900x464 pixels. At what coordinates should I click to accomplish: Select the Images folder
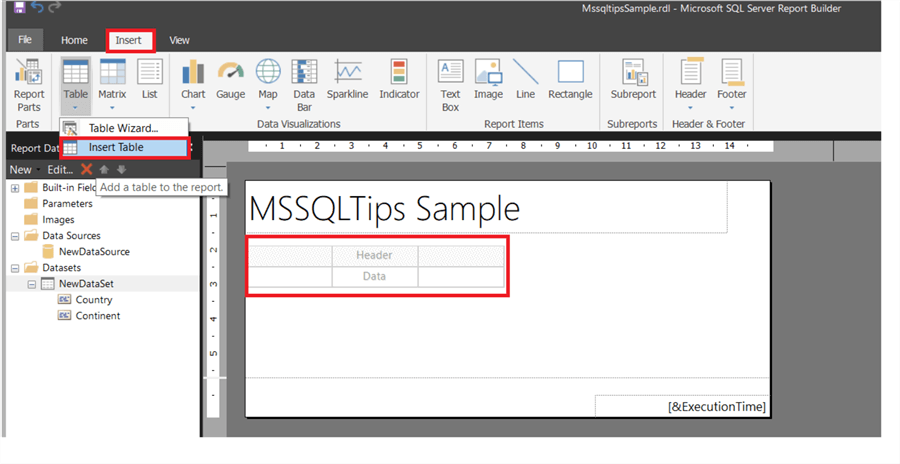[x=57, y=219]
